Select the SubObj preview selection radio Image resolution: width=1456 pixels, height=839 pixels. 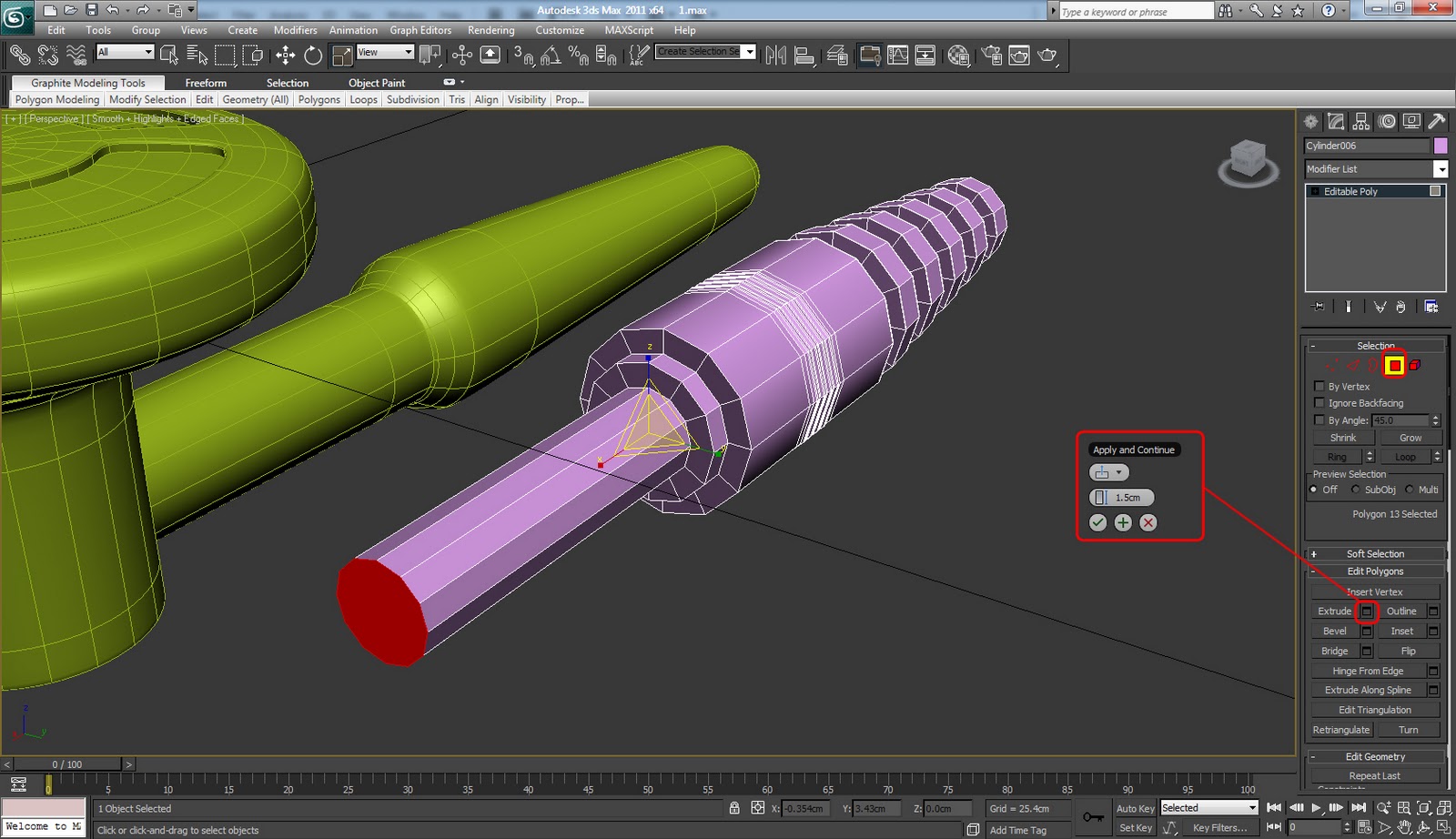click(1355, 490)
